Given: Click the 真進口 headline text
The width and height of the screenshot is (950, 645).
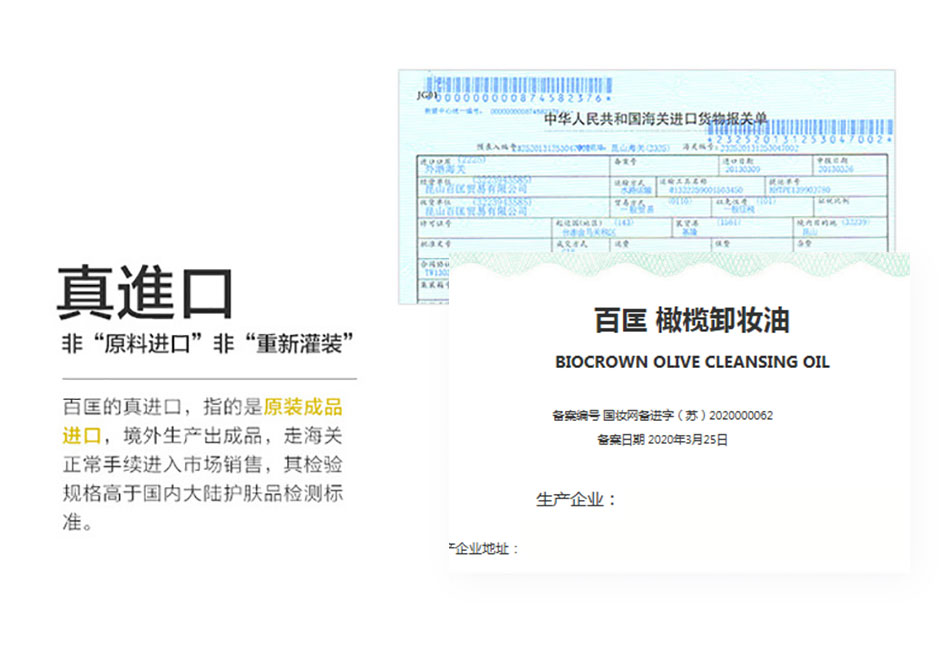Looking at the screenshot, I should (145, 293).
